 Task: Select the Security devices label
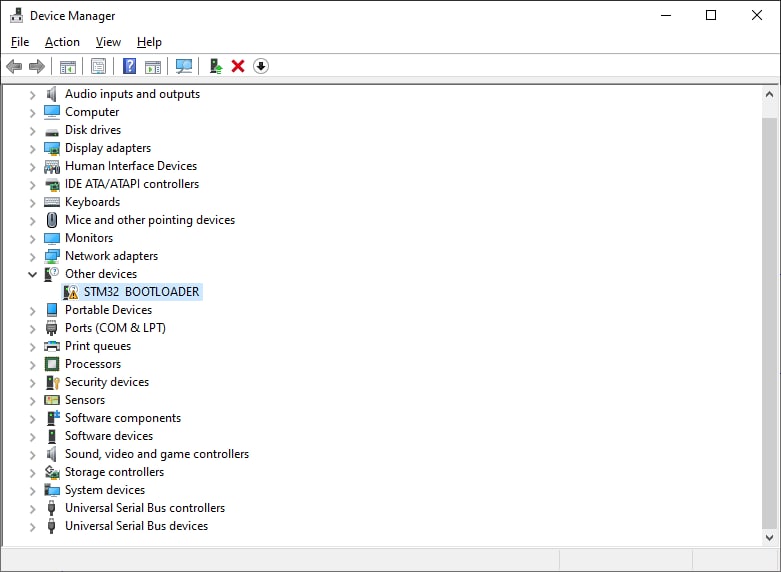click(107, 382)
